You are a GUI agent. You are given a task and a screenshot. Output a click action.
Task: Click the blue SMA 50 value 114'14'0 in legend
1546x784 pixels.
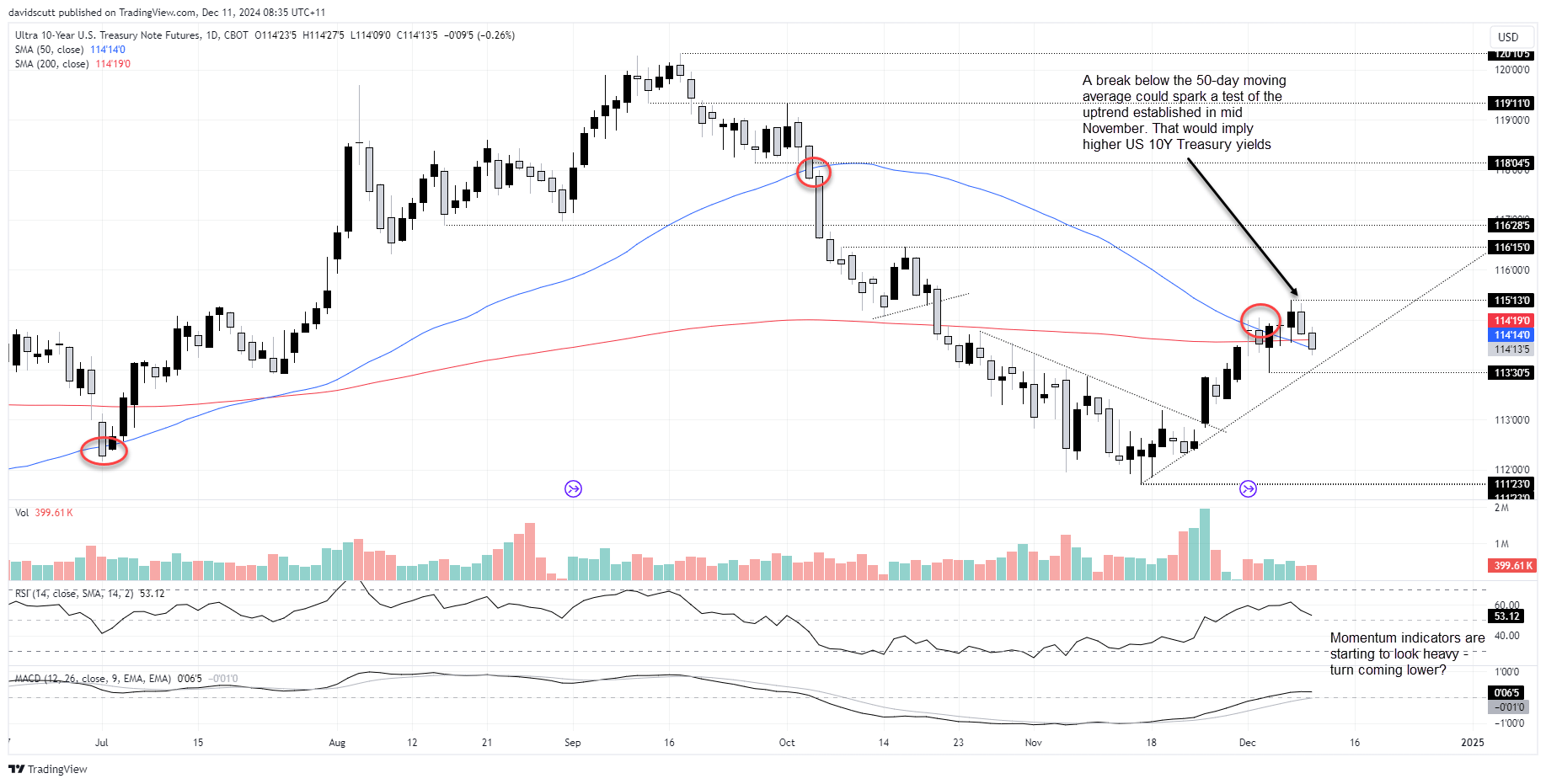[108, 50]
